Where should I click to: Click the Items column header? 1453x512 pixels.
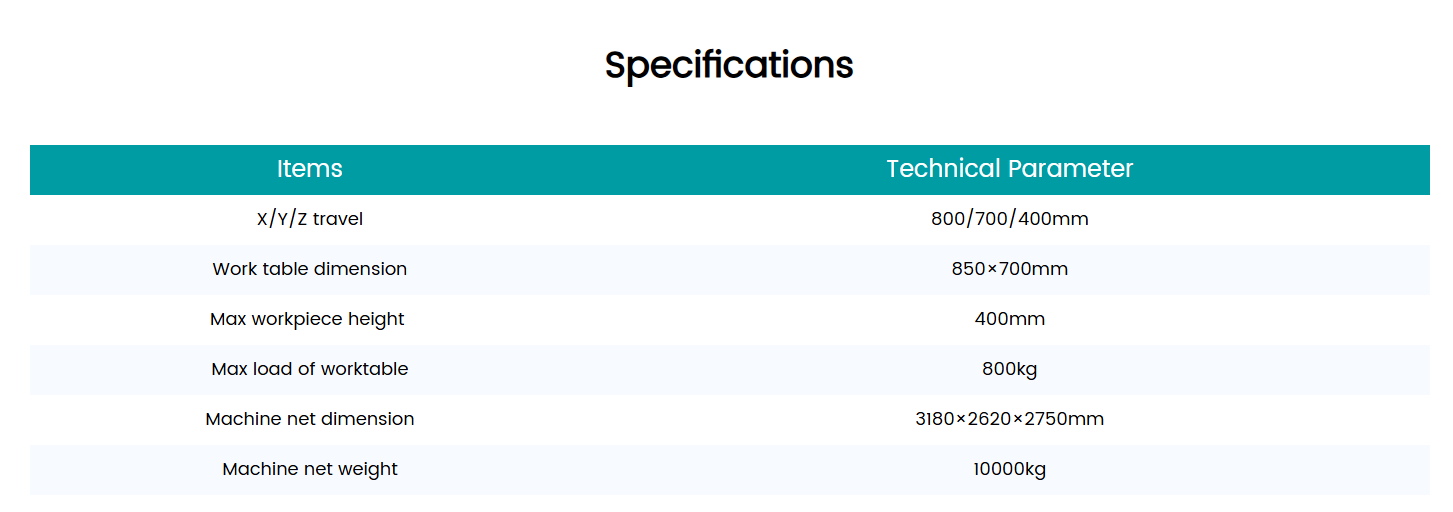(x=309, y=169)
